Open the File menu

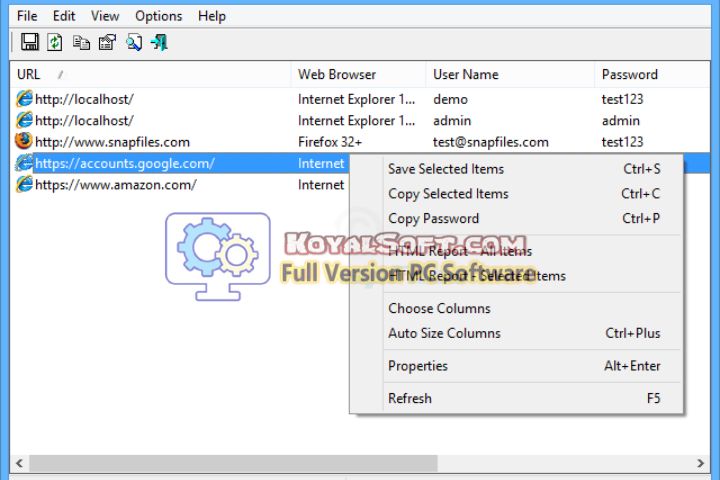[27, 16]
